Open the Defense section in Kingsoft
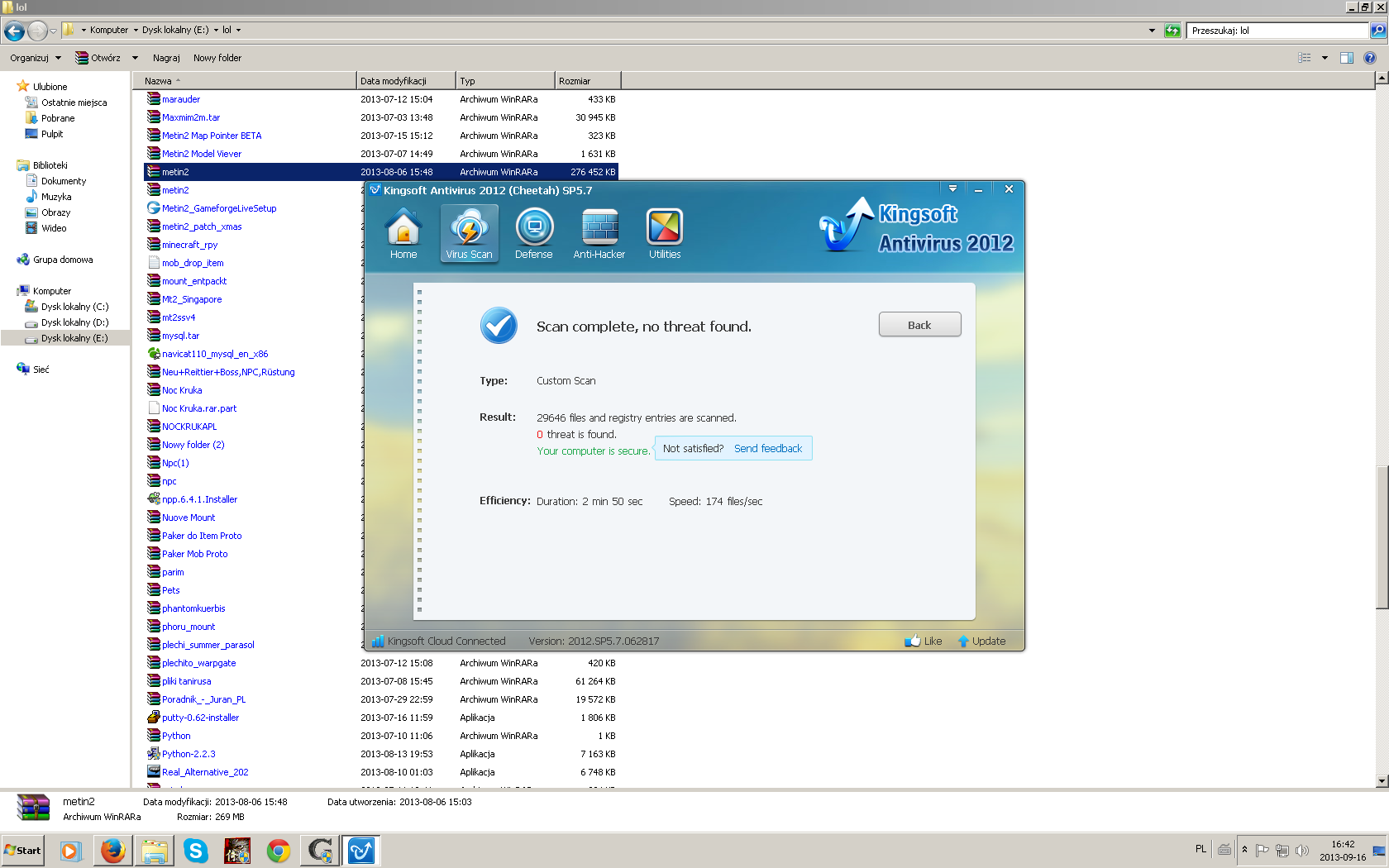1389x868 pixels. (534, 233)
